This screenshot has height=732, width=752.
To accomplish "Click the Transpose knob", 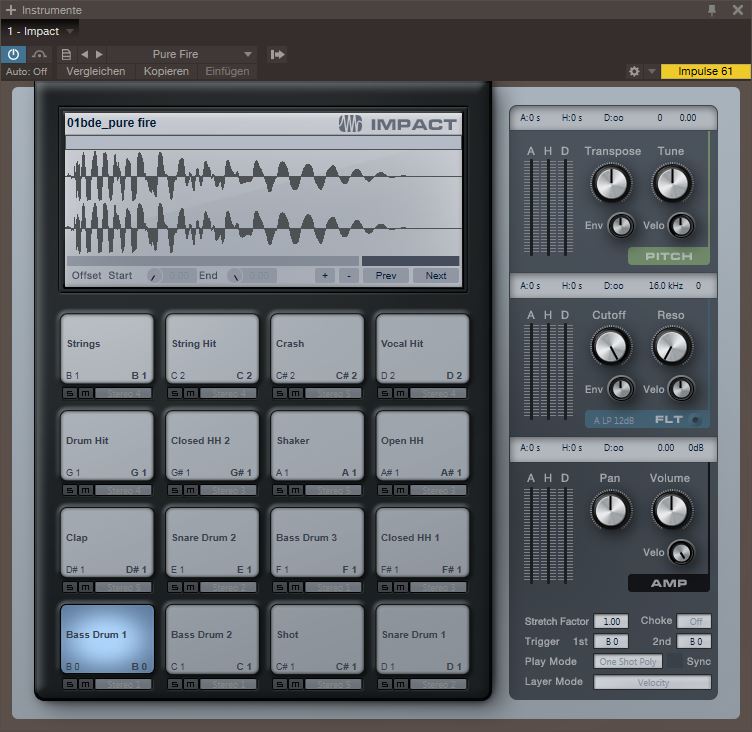I will click(x=611, y=183).
